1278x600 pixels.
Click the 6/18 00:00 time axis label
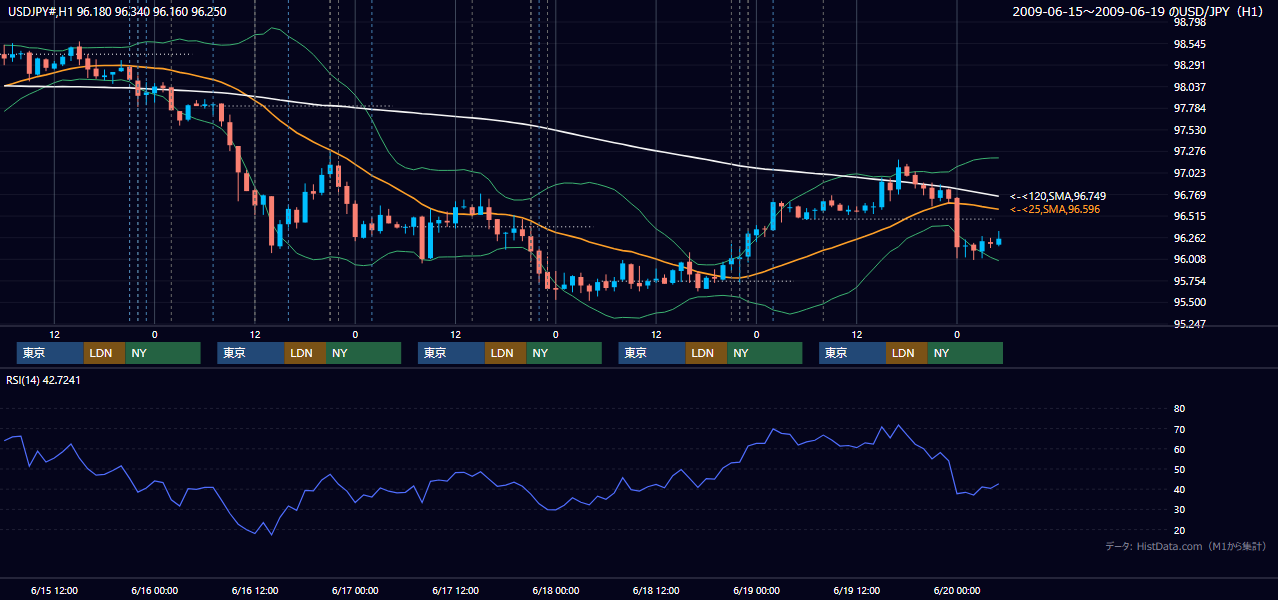point(555,590)
